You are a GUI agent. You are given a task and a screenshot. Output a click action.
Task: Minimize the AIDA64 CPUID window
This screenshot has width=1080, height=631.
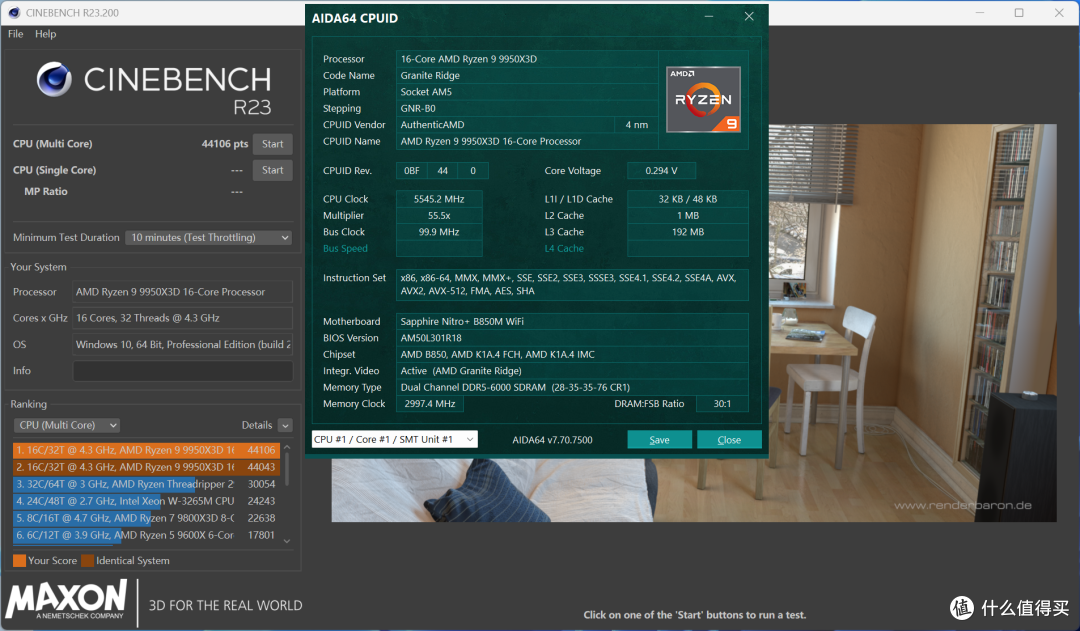click(x=709, y=17)
